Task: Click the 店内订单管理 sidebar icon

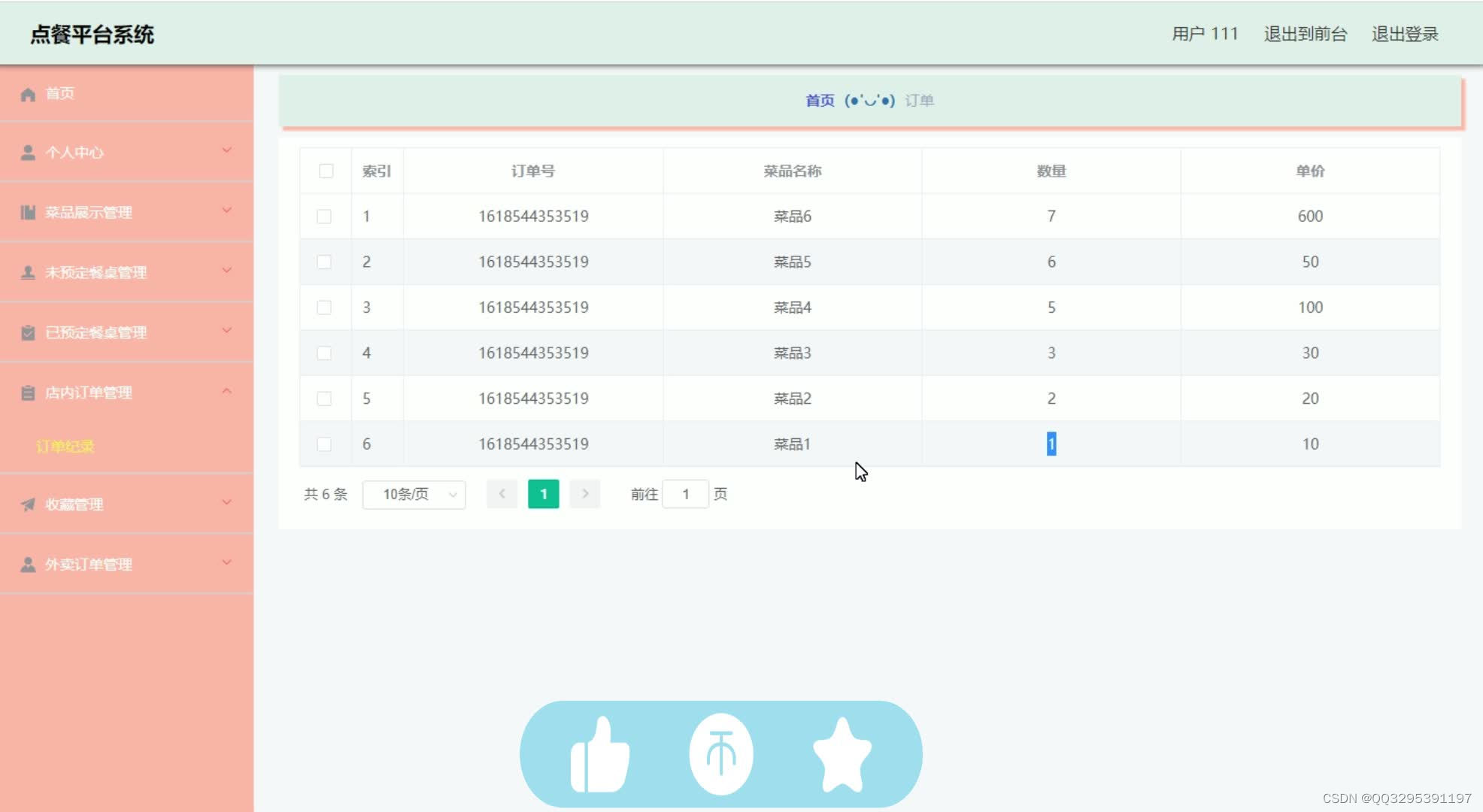Action: coord(28,393)
